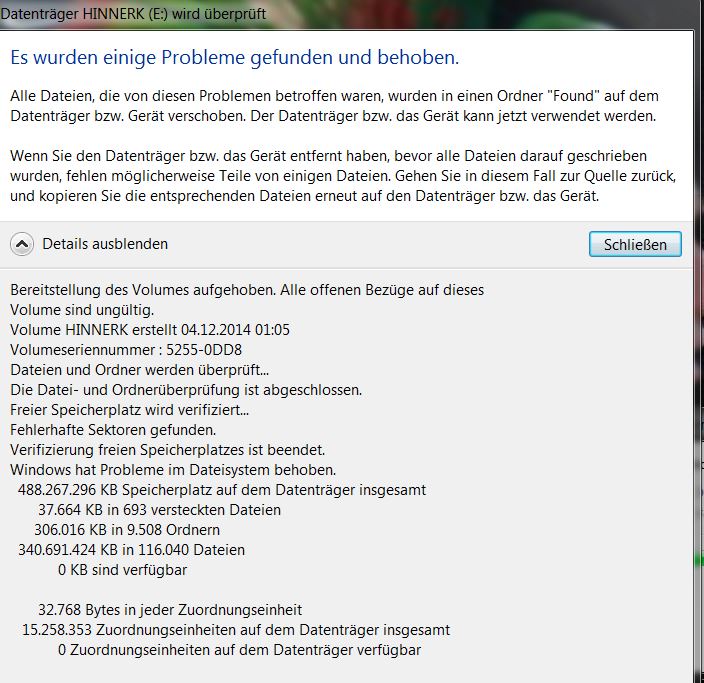Select the dialog title 'Datenträger HINNERK (E:) wird überprüft'
The height and width of the screenshot is (683, 704).
133,13
